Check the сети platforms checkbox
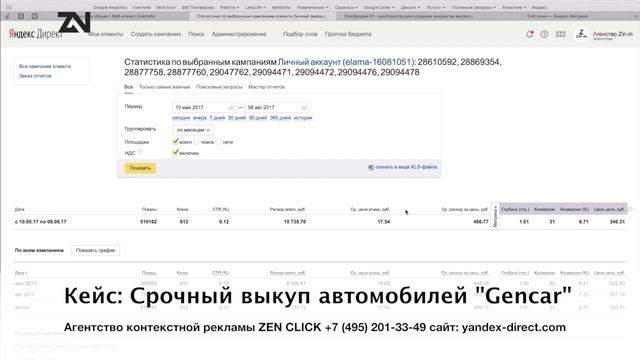 coord(218,142)
